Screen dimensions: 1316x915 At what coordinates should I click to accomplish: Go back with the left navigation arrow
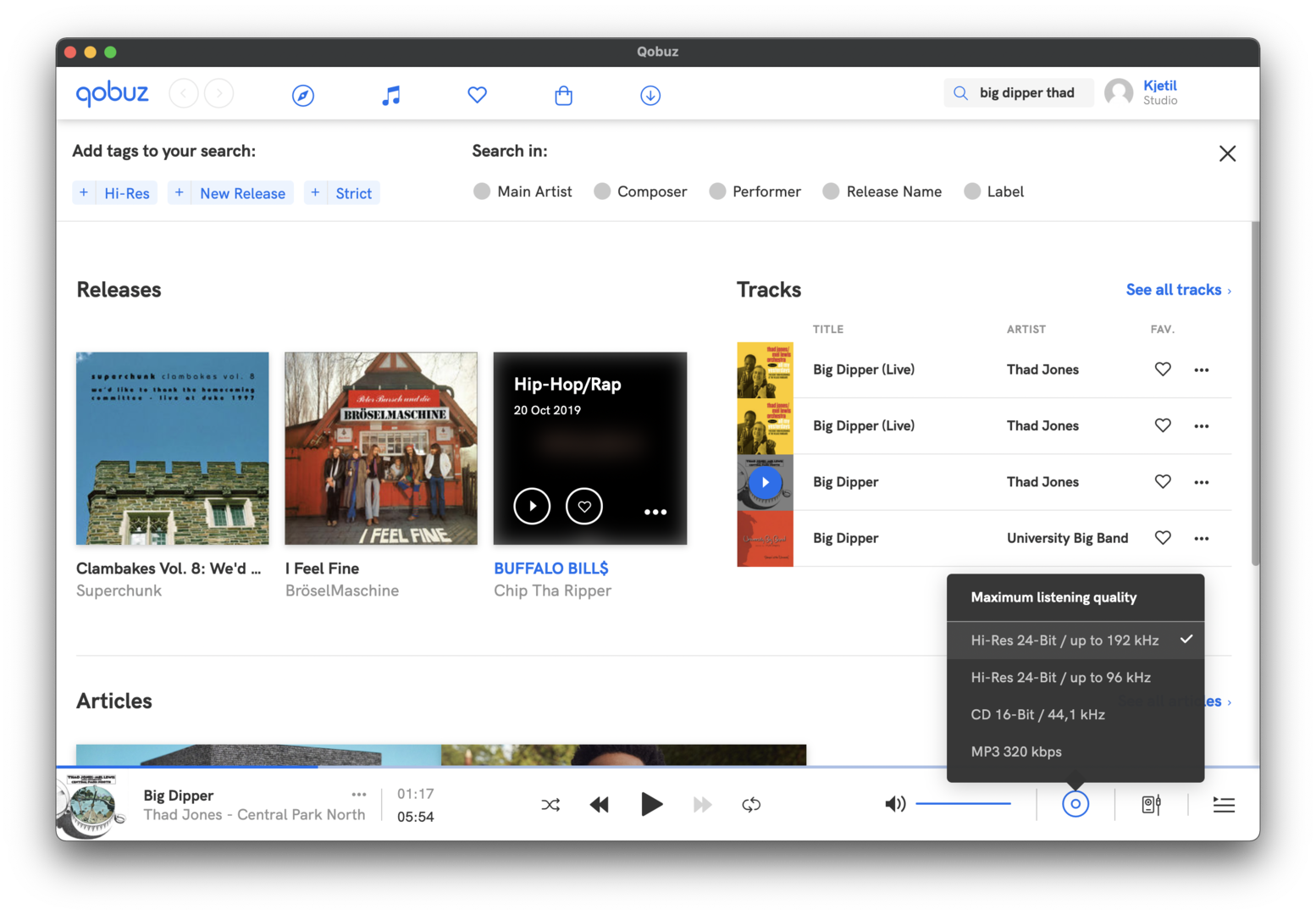pos(184,93)
